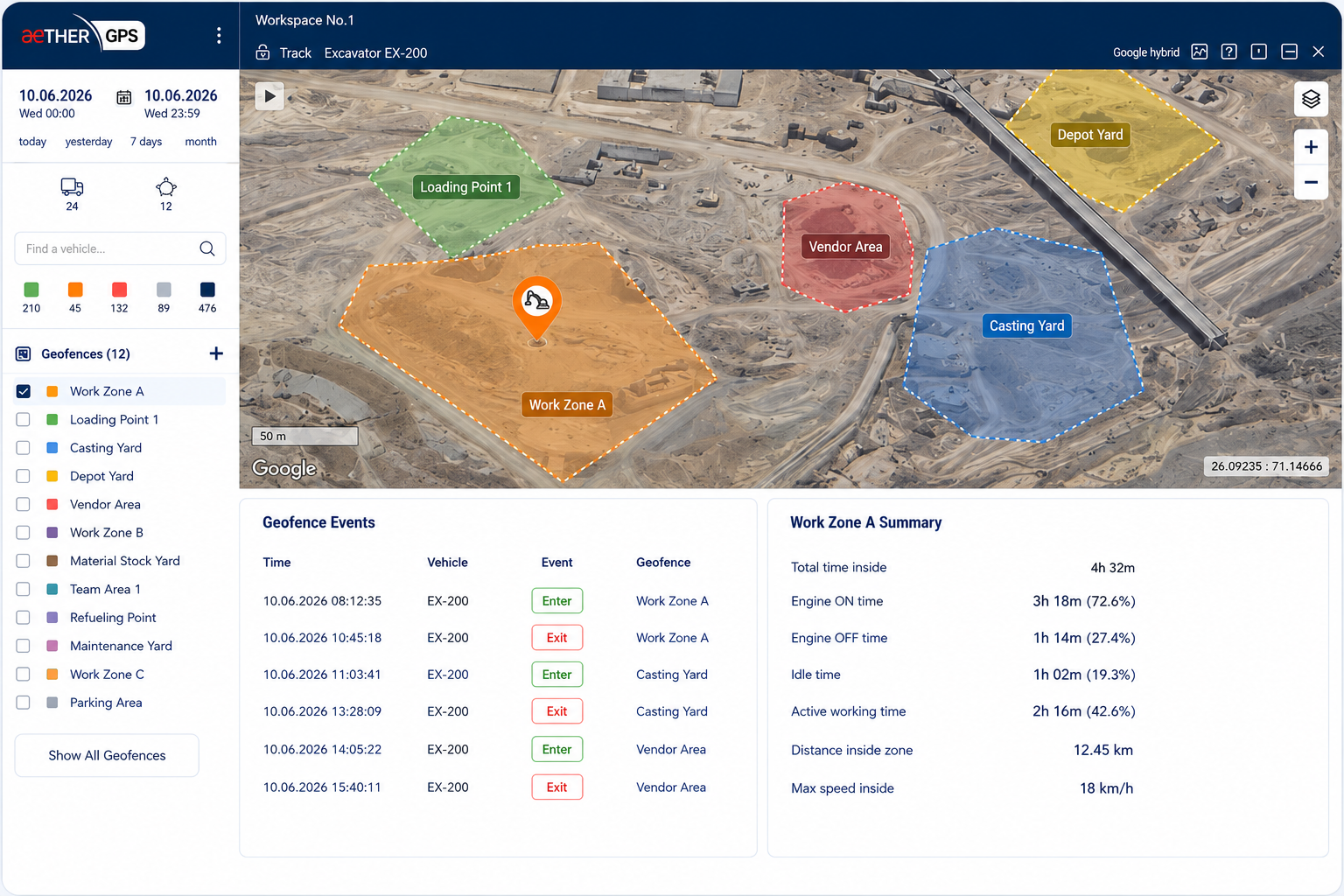
Task: Click the Vendor Area map label
Action: coord(846,247)
